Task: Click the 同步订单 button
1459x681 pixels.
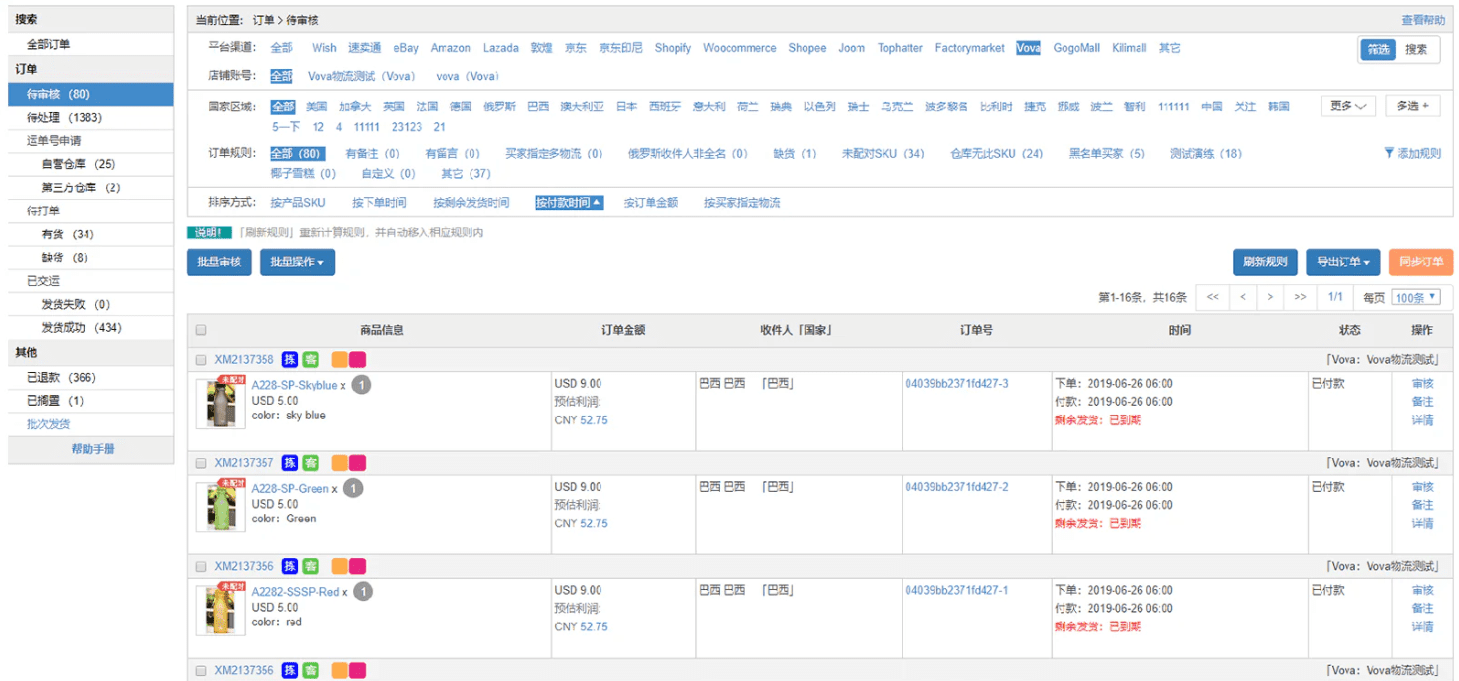Action: [1419, 262]
